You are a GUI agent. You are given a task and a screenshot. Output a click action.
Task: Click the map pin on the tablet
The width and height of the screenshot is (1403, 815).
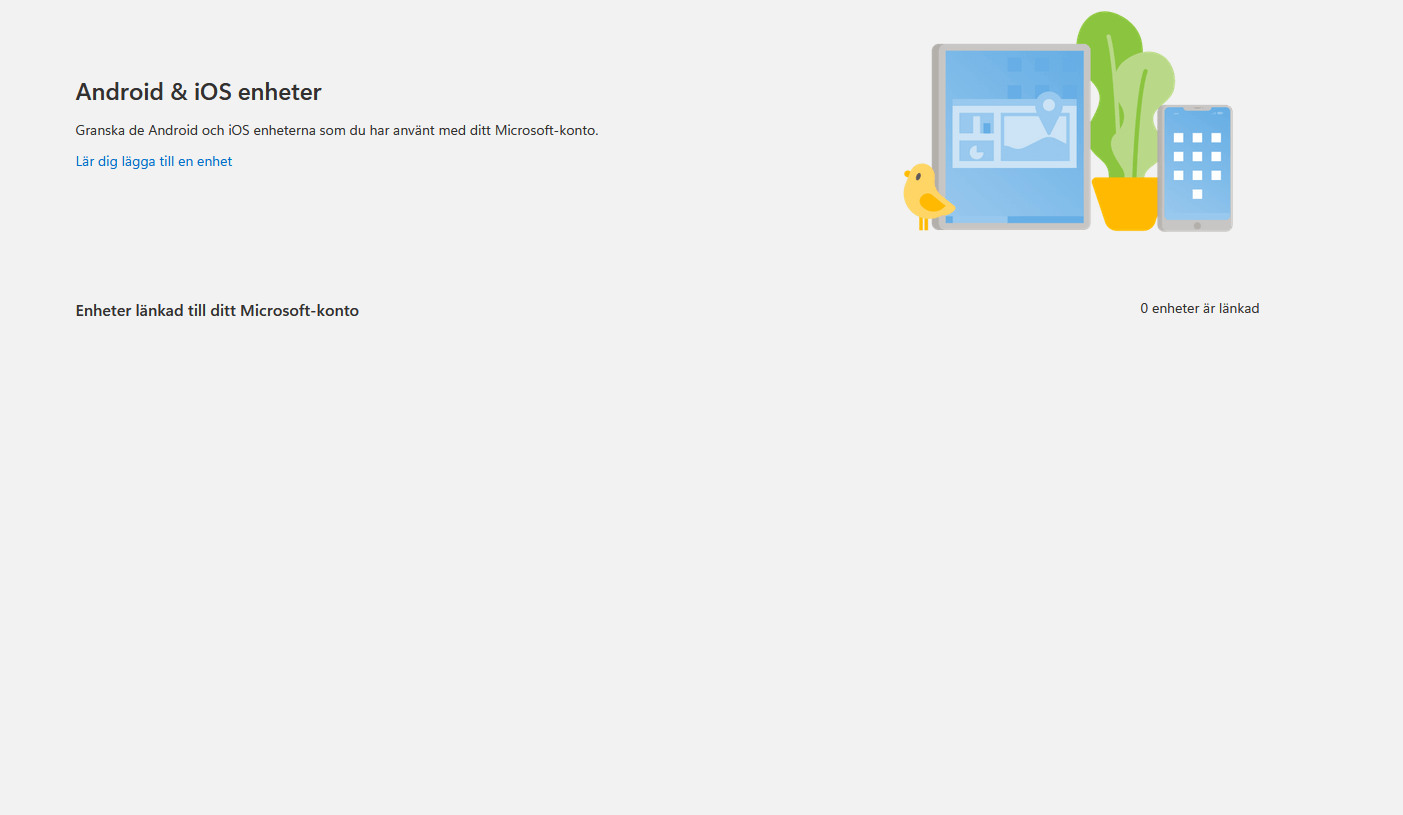point(1049,109)
